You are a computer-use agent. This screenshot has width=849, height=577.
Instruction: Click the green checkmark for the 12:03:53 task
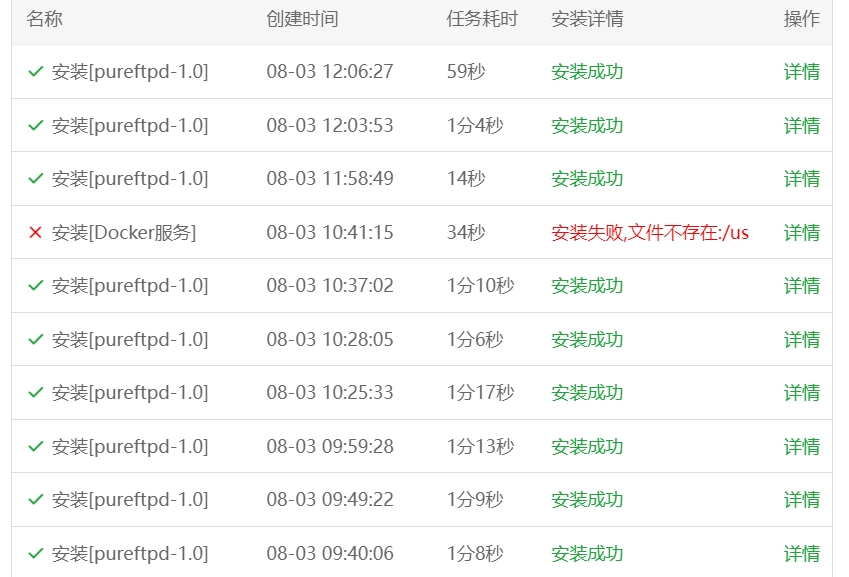pyautogui.click(x=36, y=126)
